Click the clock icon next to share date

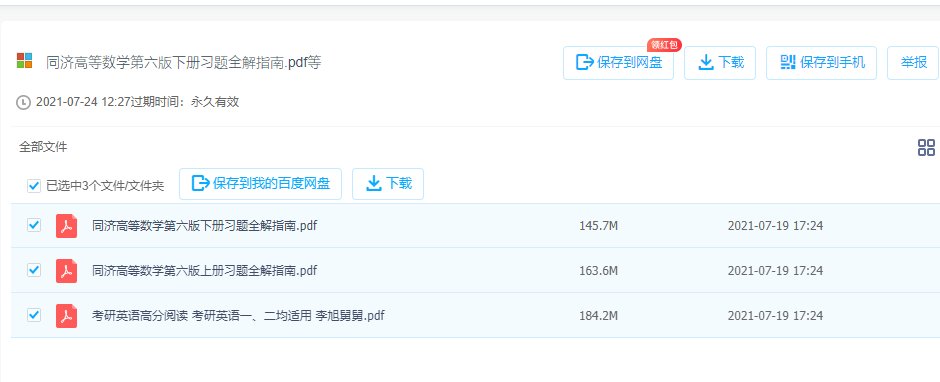point(23,102)
